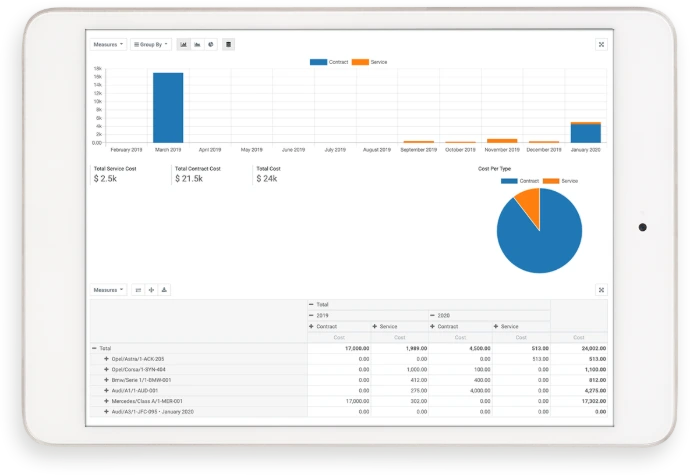Toggle Contract in pie chart legend

(519, 181)
